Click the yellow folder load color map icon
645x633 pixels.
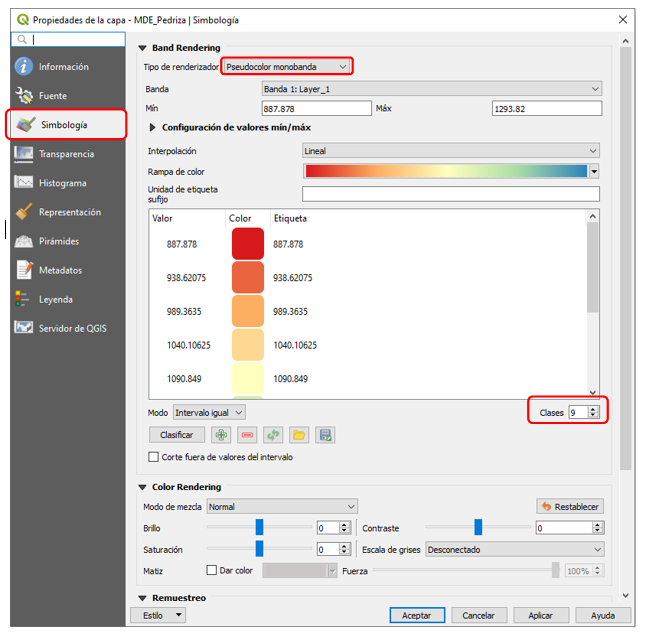click(298, 435)
